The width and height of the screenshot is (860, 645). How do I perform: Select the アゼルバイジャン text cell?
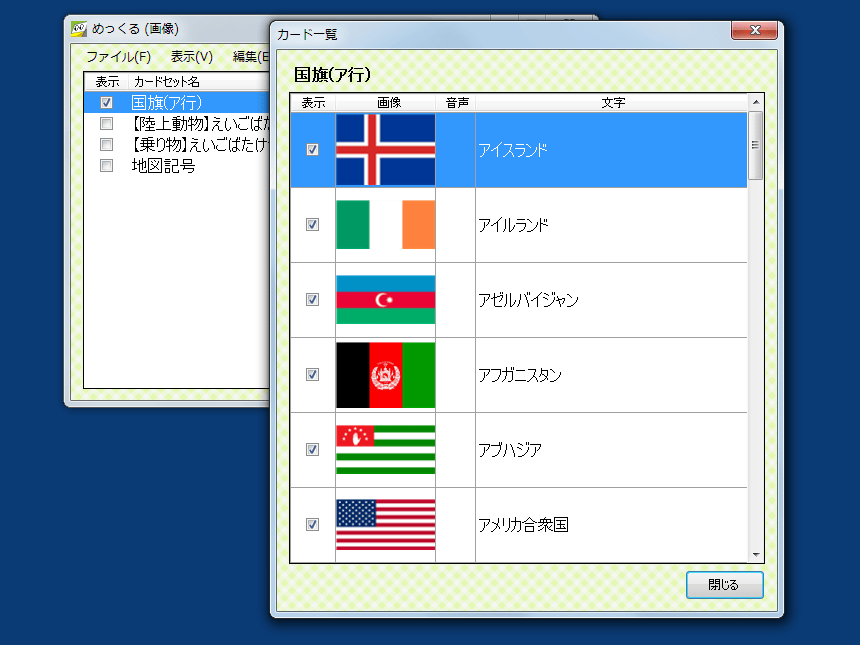[612, 300]
